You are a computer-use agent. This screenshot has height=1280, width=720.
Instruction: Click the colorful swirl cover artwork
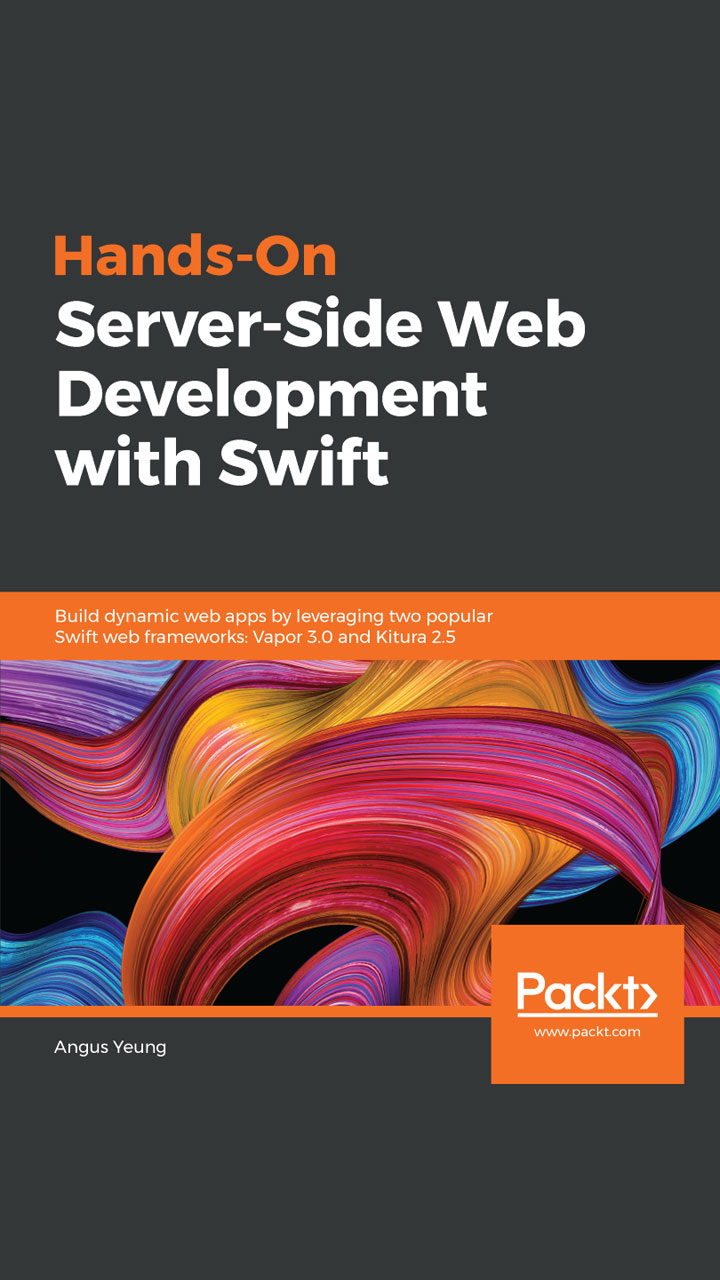pyautogui.click(x=360, y=832)
